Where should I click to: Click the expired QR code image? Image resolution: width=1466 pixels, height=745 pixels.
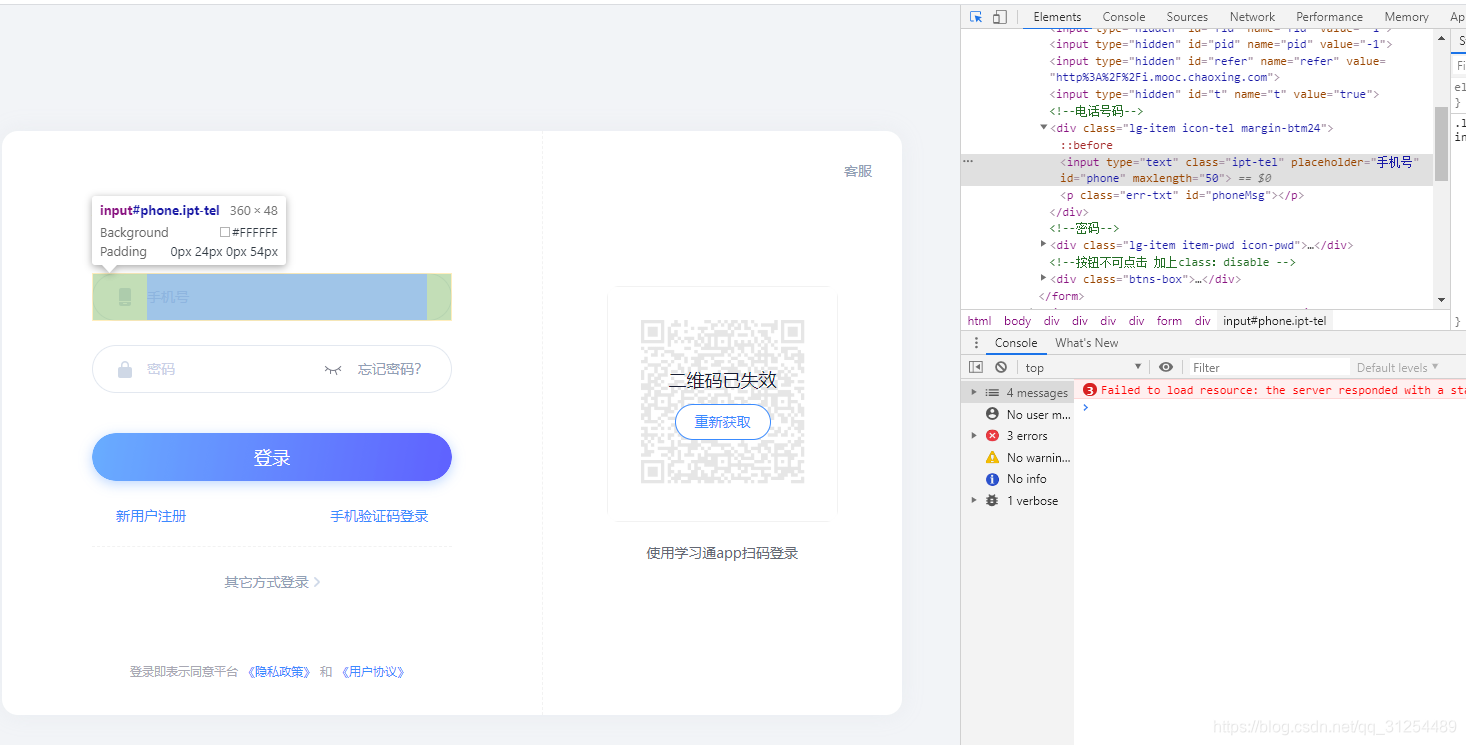[722, 402]
